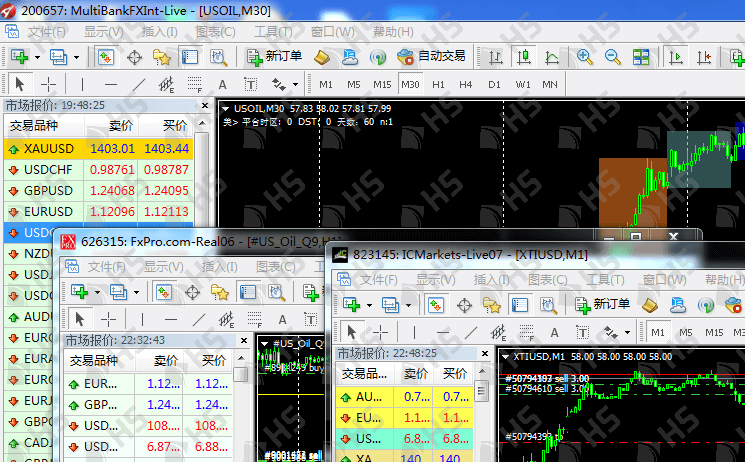Select vertical line tool in MultiBank drawing toolbar
Viewport: 745px width, 462px height.
[82, 85]
